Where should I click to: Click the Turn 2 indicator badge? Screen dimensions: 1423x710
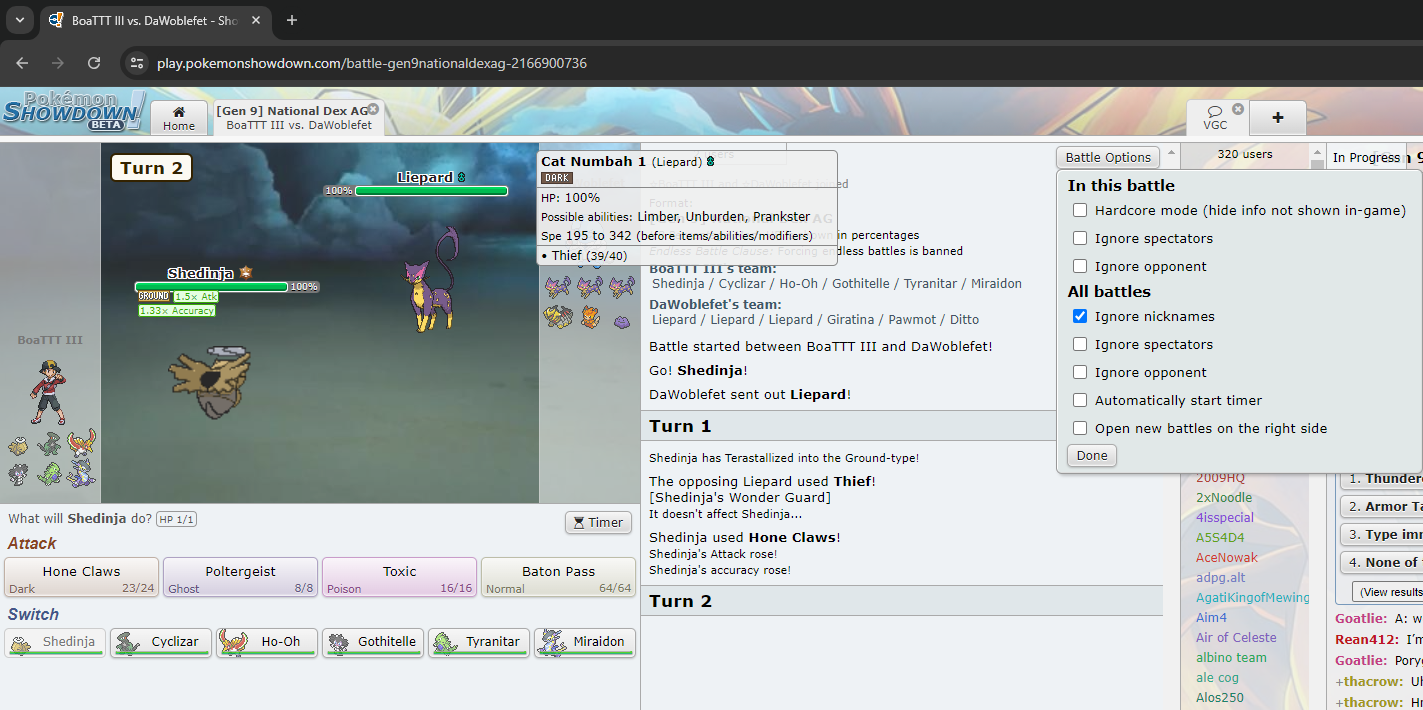click(151, 168)
